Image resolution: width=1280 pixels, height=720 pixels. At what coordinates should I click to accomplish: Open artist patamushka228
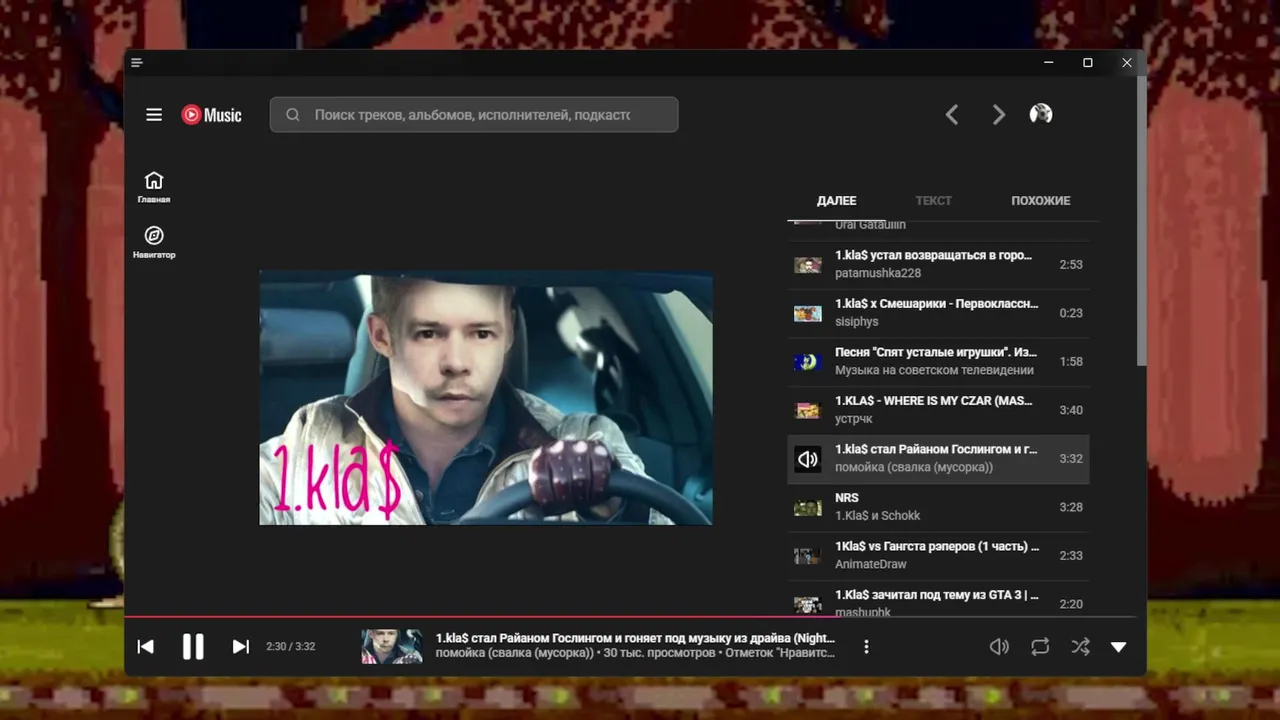(x=878, y=273)
